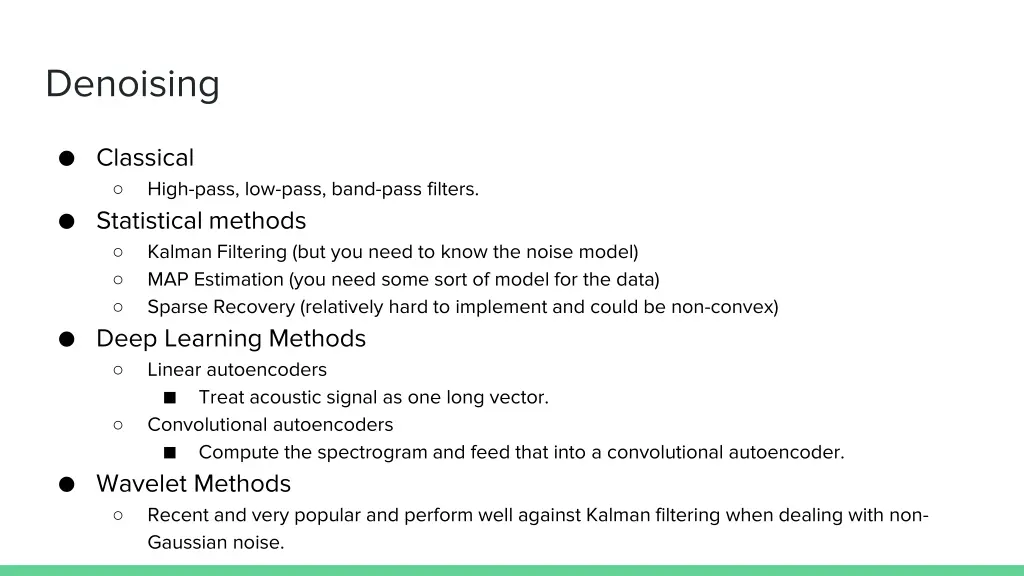Select the Linear autoencoders sub-bullet text

[237, 370]
